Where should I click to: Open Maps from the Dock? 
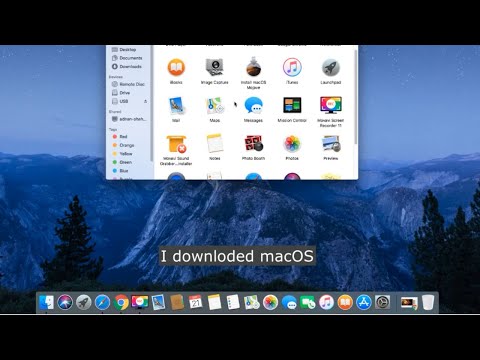coord(252,303)
